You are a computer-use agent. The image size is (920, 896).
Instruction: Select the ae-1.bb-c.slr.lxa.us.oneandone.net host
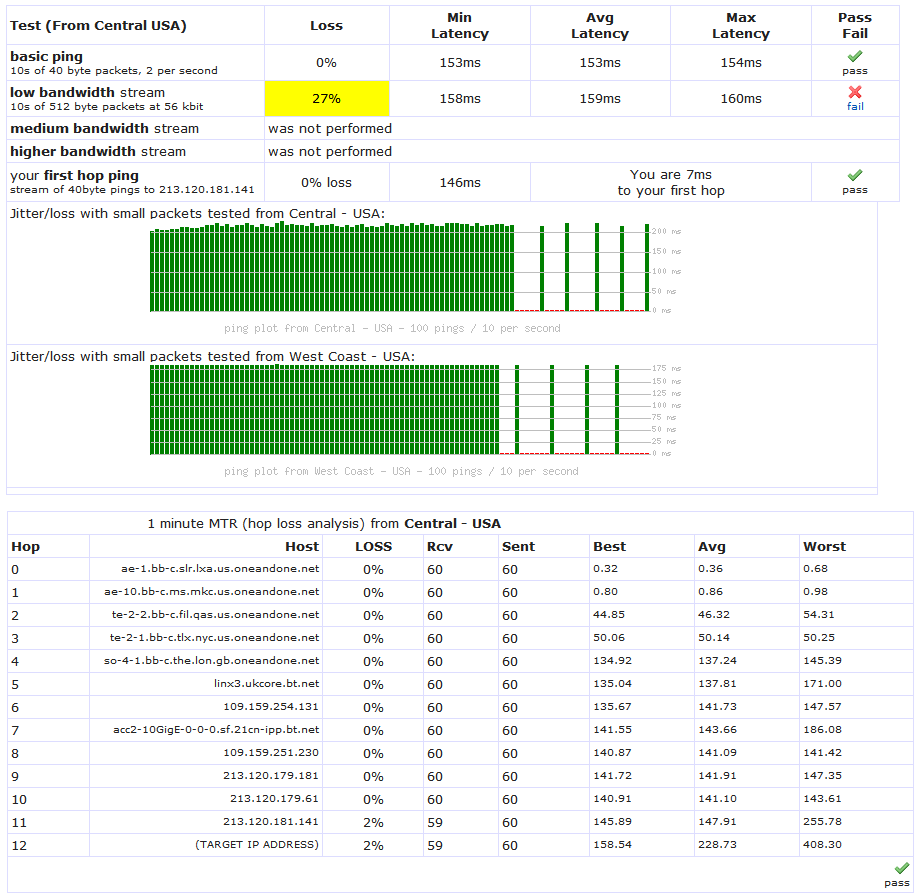point(220,569)
